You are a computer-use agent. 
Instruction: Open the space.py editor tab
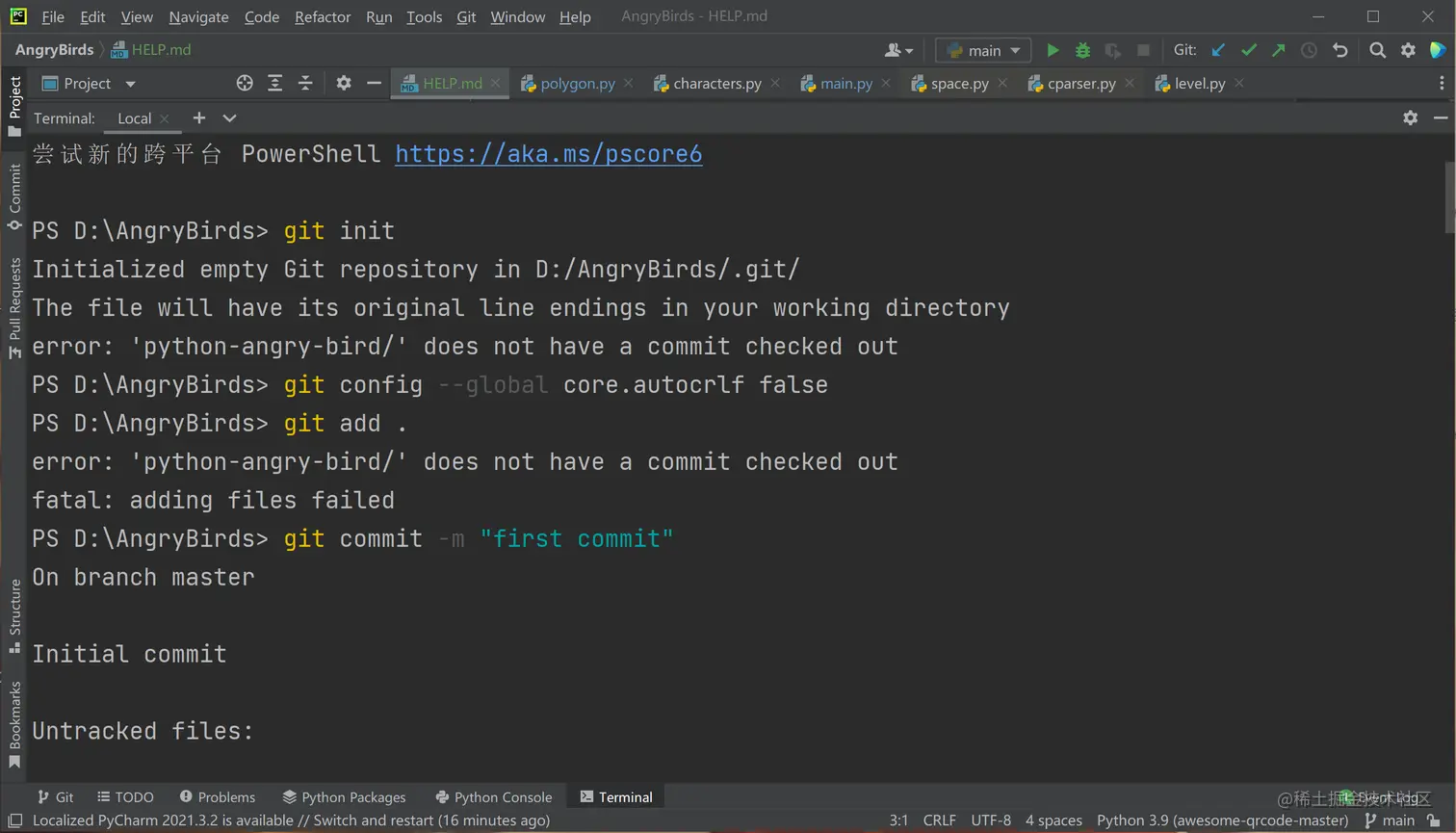pyautogui.click(x=959, y=84)
